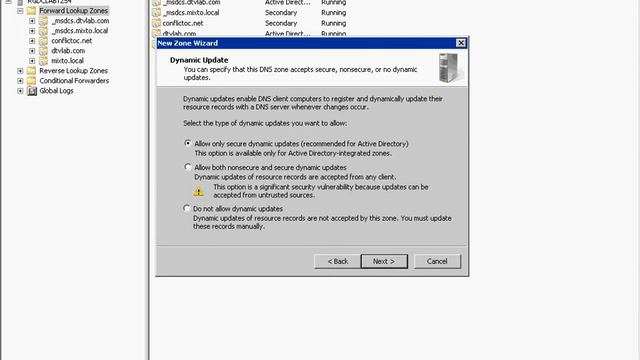
Task: Click the security warning triangle icon
Action: pos(198,191)
